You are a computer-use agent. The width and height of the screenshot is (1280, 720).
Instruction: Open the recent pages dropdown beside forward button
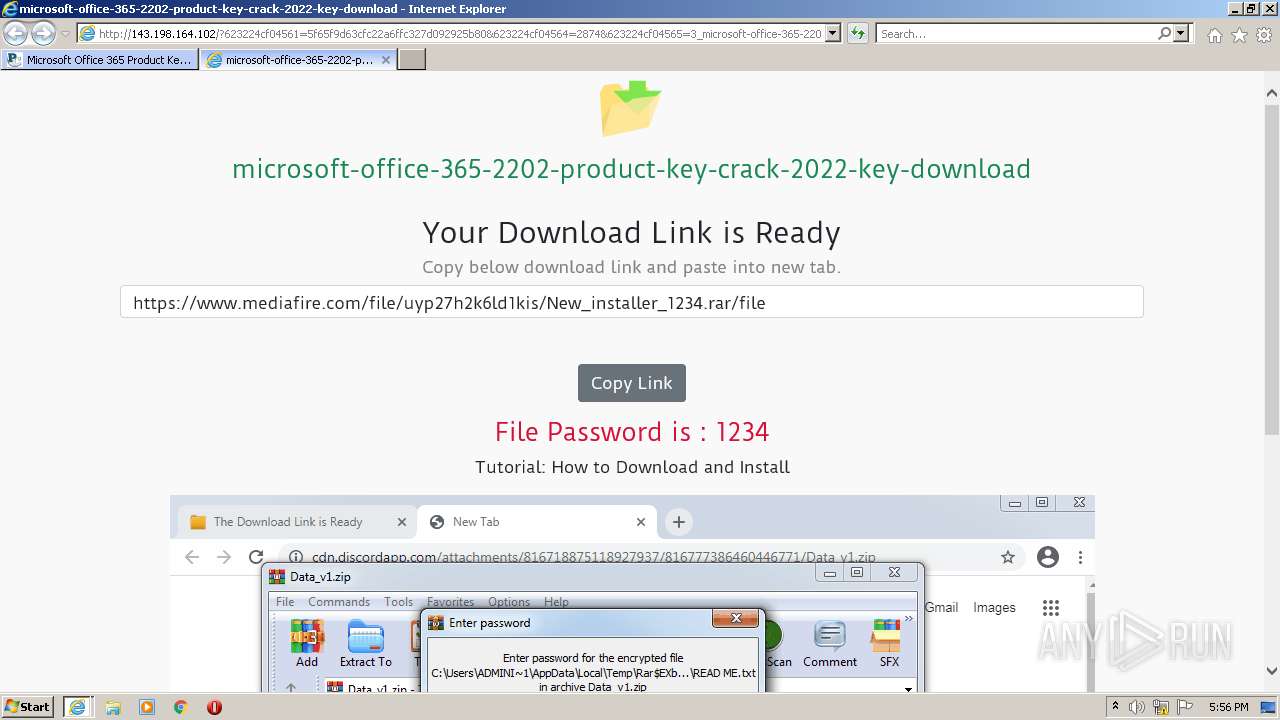[x=65, y=34]
